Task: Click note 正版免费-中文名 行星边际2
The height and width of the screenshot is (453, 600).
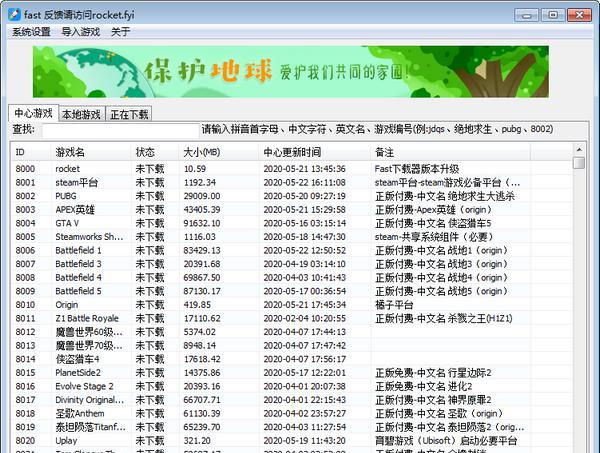Action: (x=433, y=373)
